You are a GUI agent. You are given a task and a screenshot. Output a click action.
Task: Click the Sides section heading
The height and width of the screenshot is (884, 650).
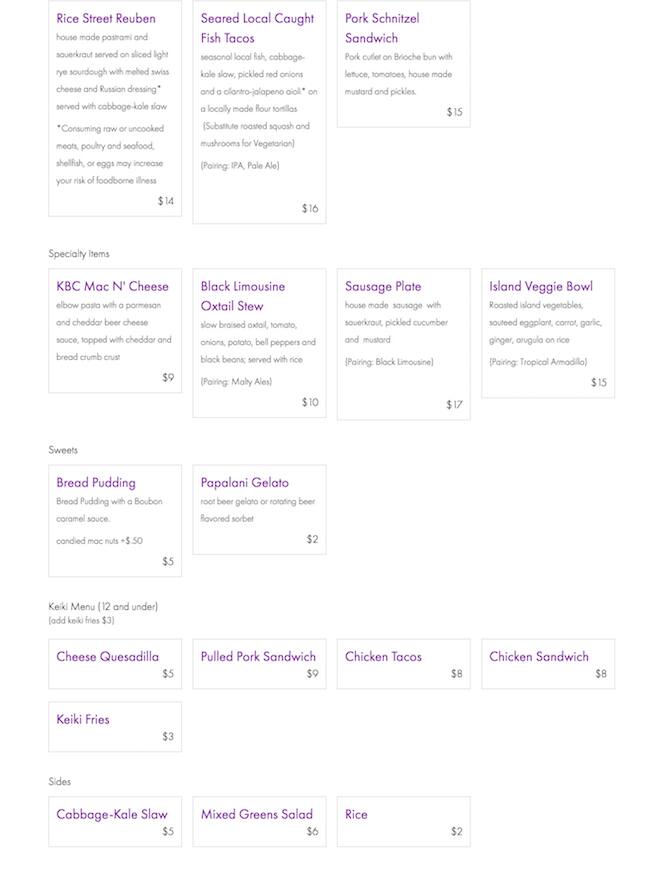[60, 782]
